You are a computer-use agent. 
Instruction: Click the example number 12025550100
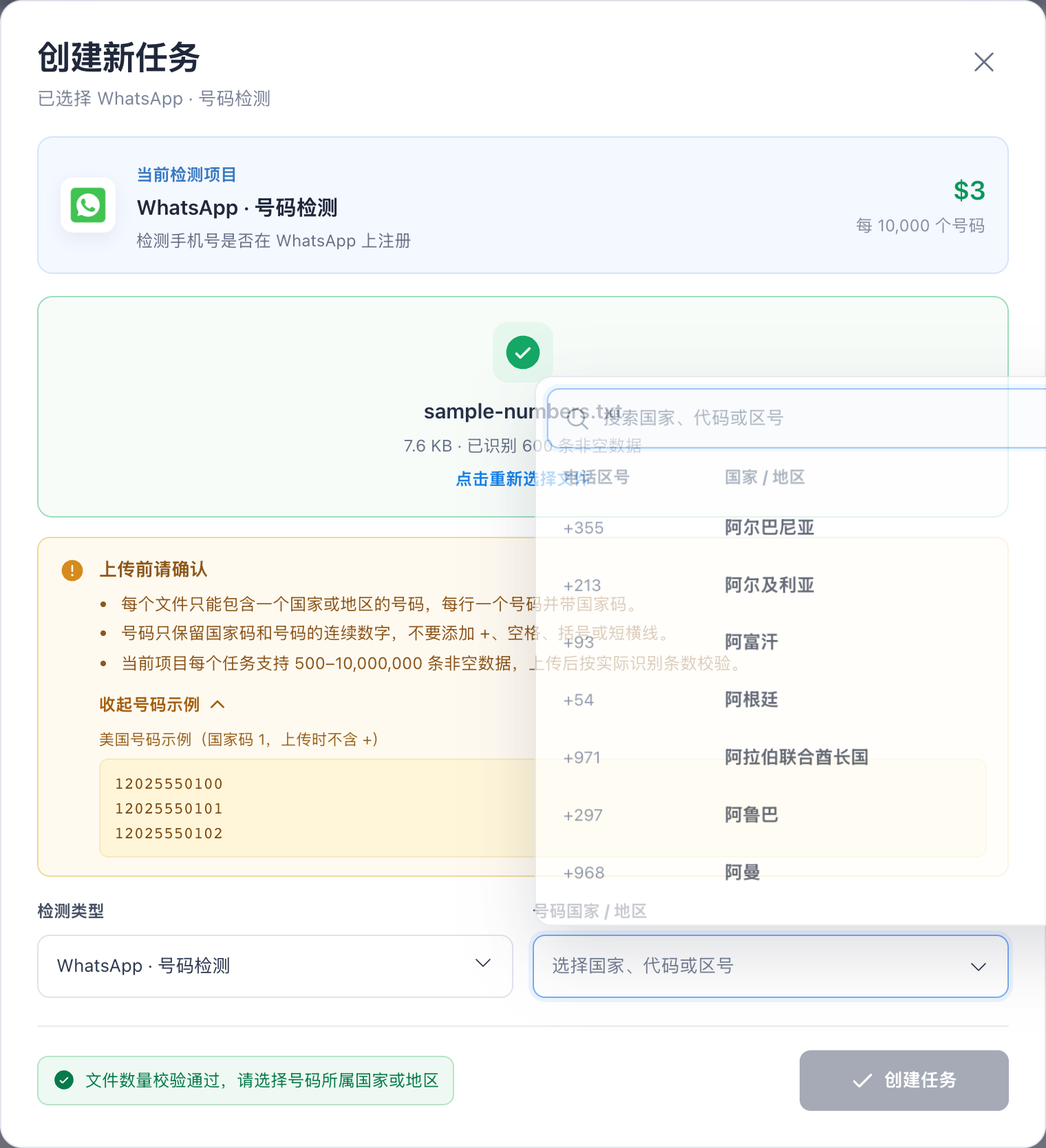tap(169, 784)
